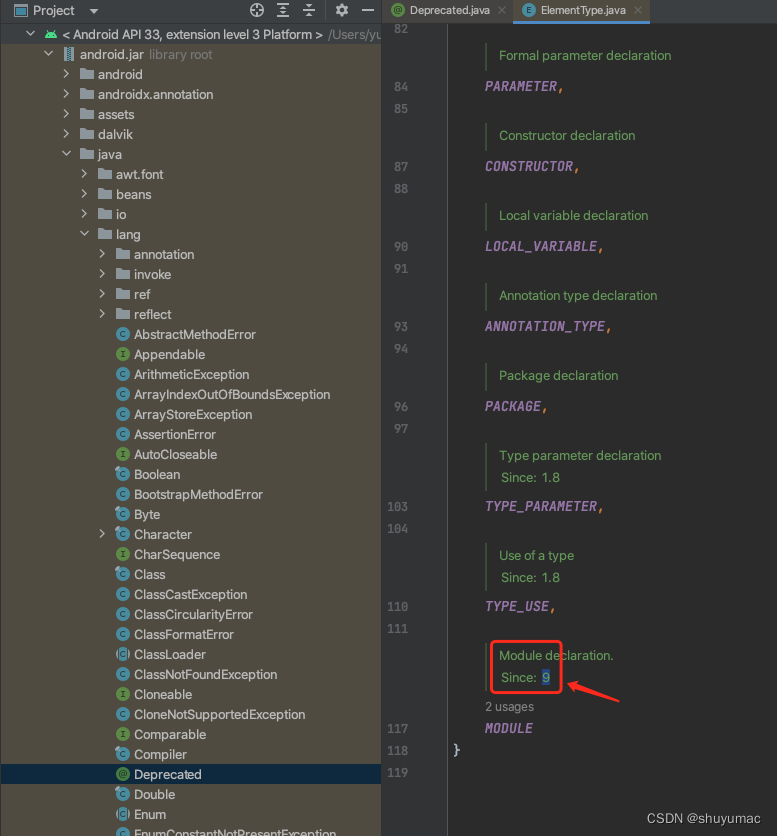Click the Collapse All icon in Project toolbar
The image size is (777, 836).
click(308, 10)
